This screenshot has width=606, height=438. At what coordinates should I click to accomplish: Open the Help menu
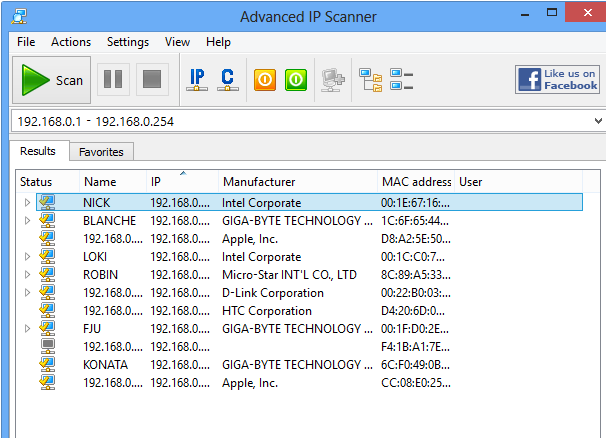pyautogui.click(x=218, y=42)
